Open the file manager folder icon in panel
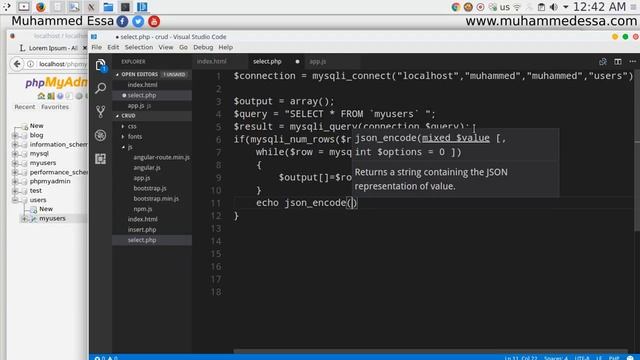The image size is (640, 360). 108,7
